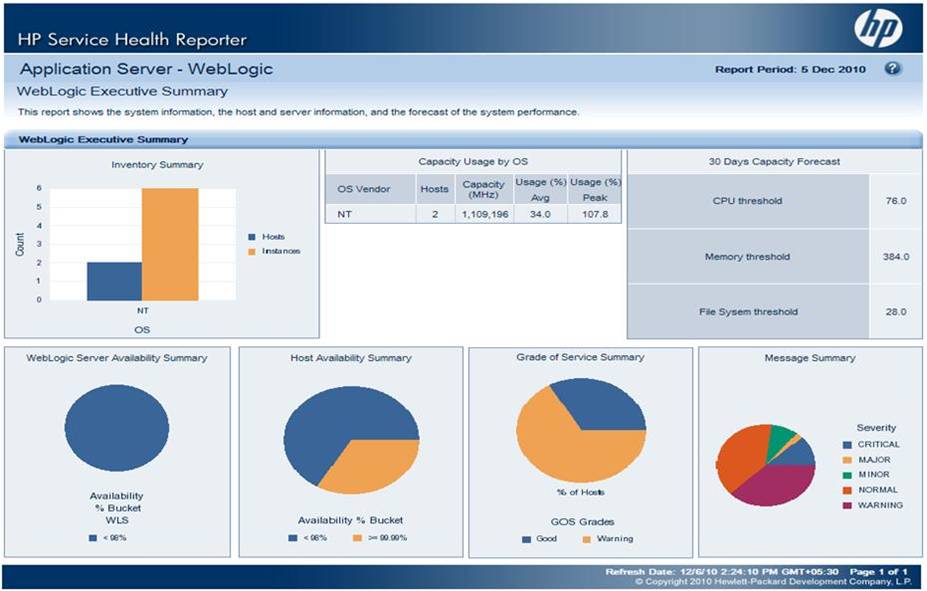Click the Application Server - WebLogic heading
The width and height of the screenshot is (927, 591).
click(146, 69)
